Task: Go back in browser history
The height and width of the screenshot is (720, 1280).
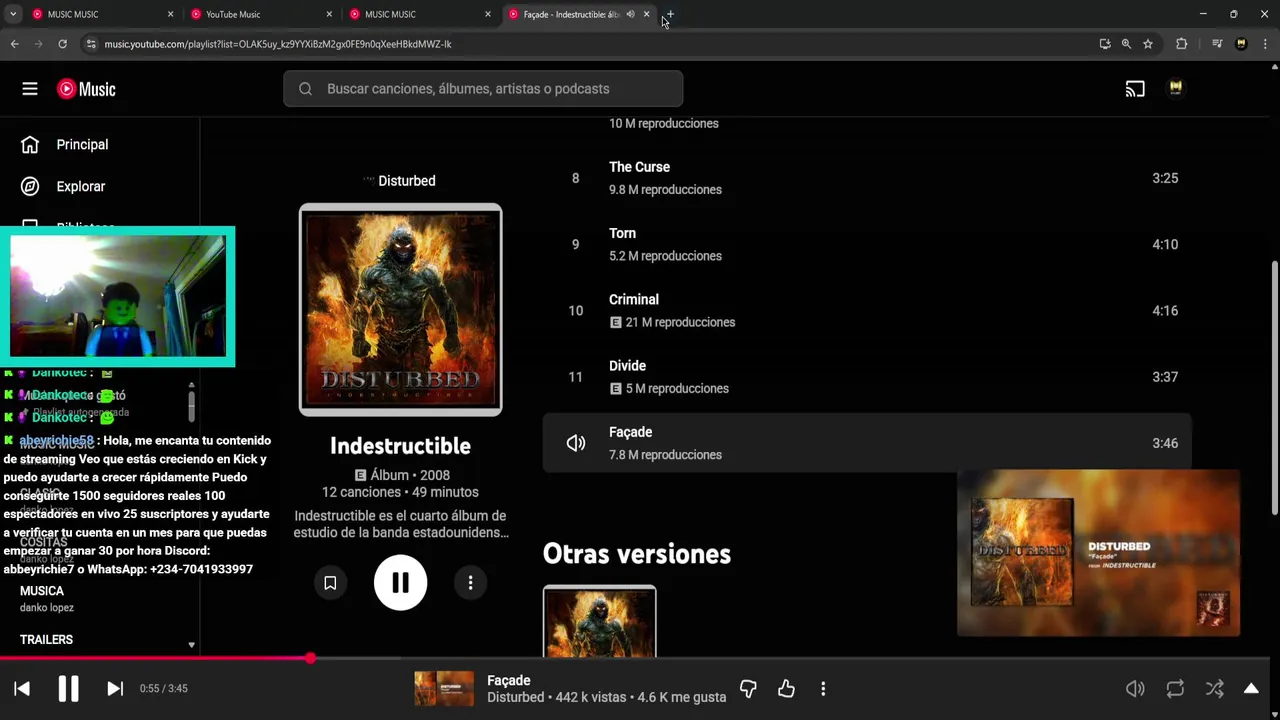Action: (14, 44)
